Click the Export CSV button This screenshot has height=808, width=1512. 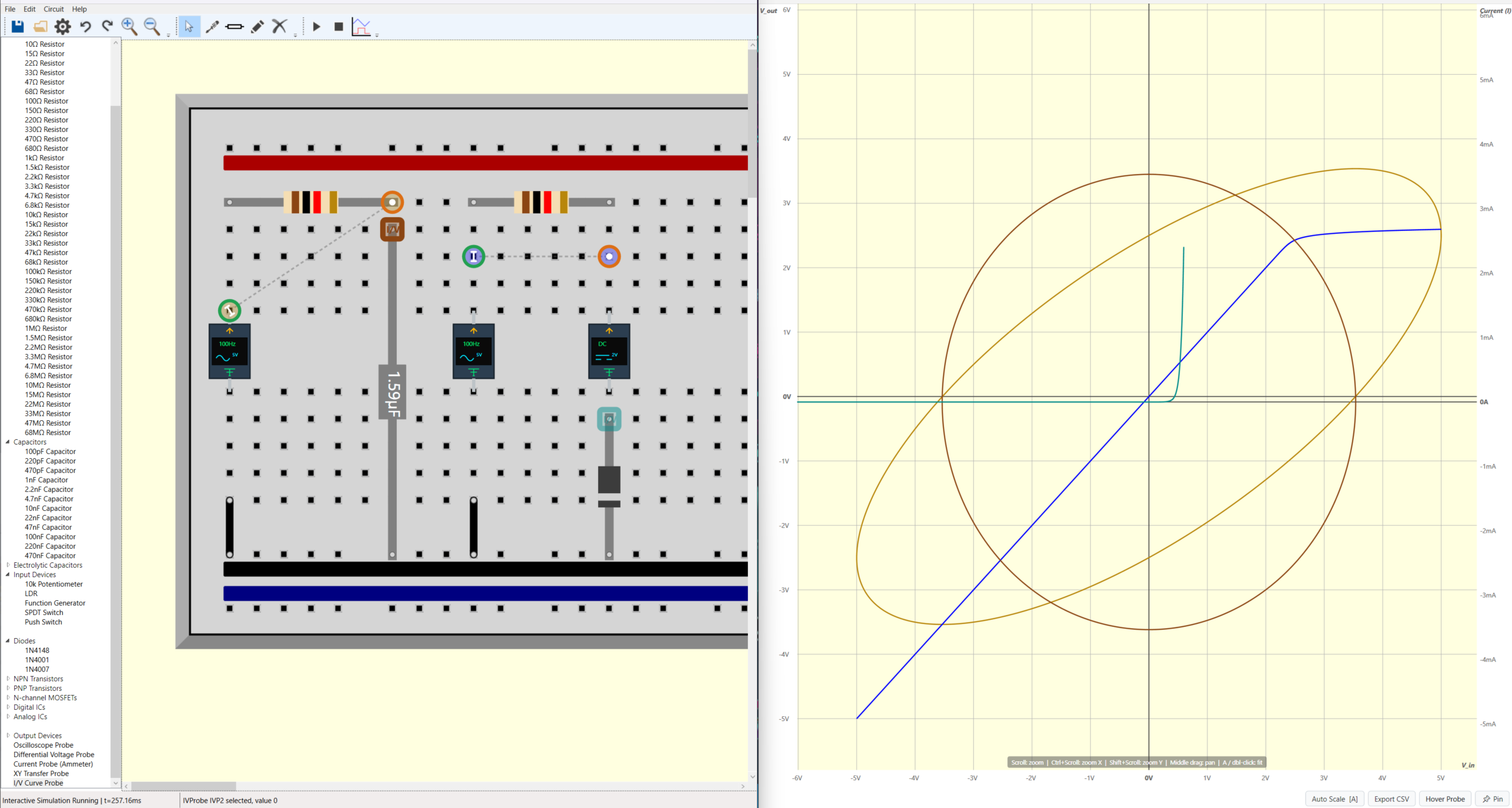point(1391,799)
